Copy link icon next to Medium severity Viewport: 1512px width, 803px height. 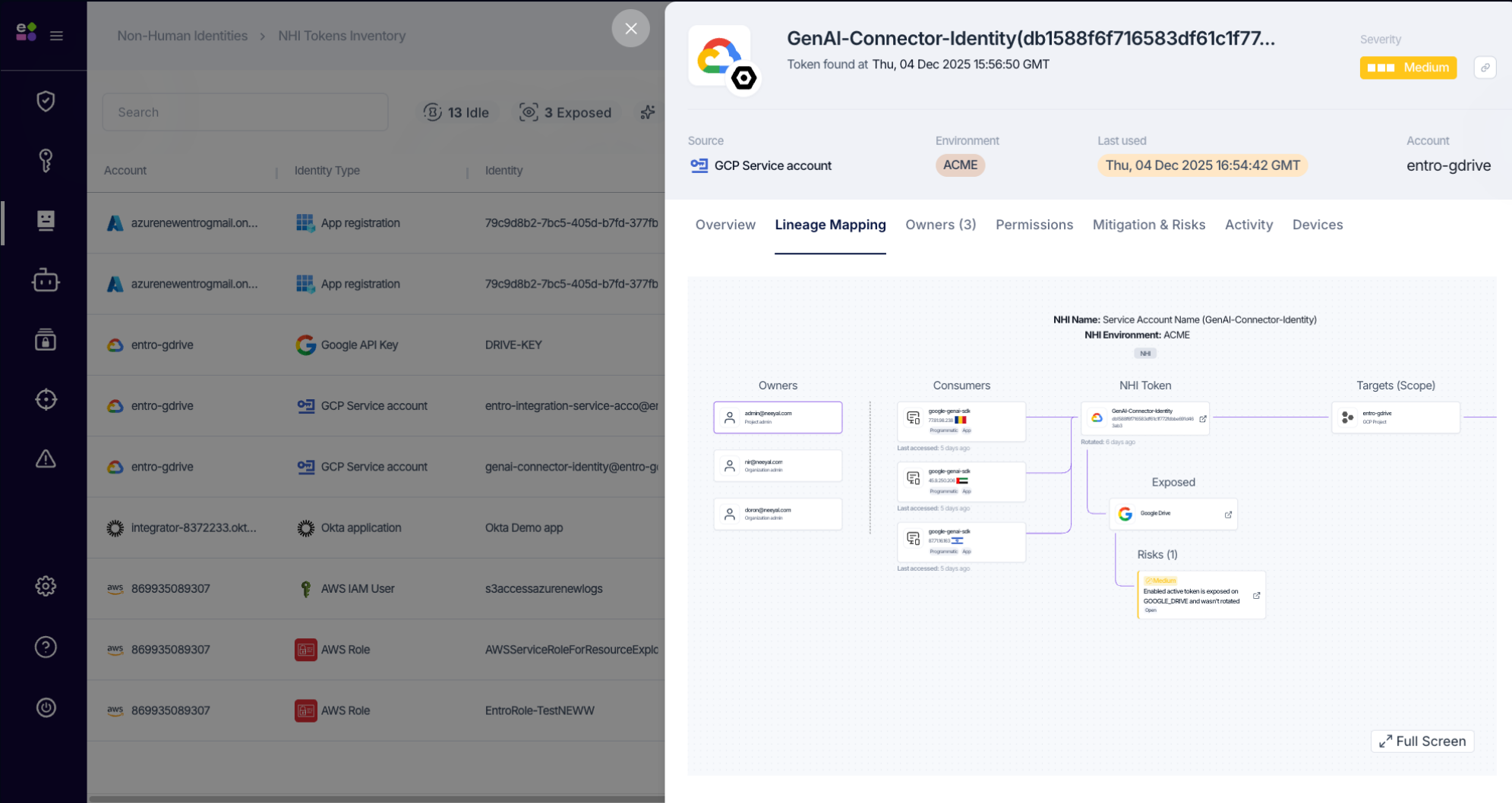point(1485,68)
